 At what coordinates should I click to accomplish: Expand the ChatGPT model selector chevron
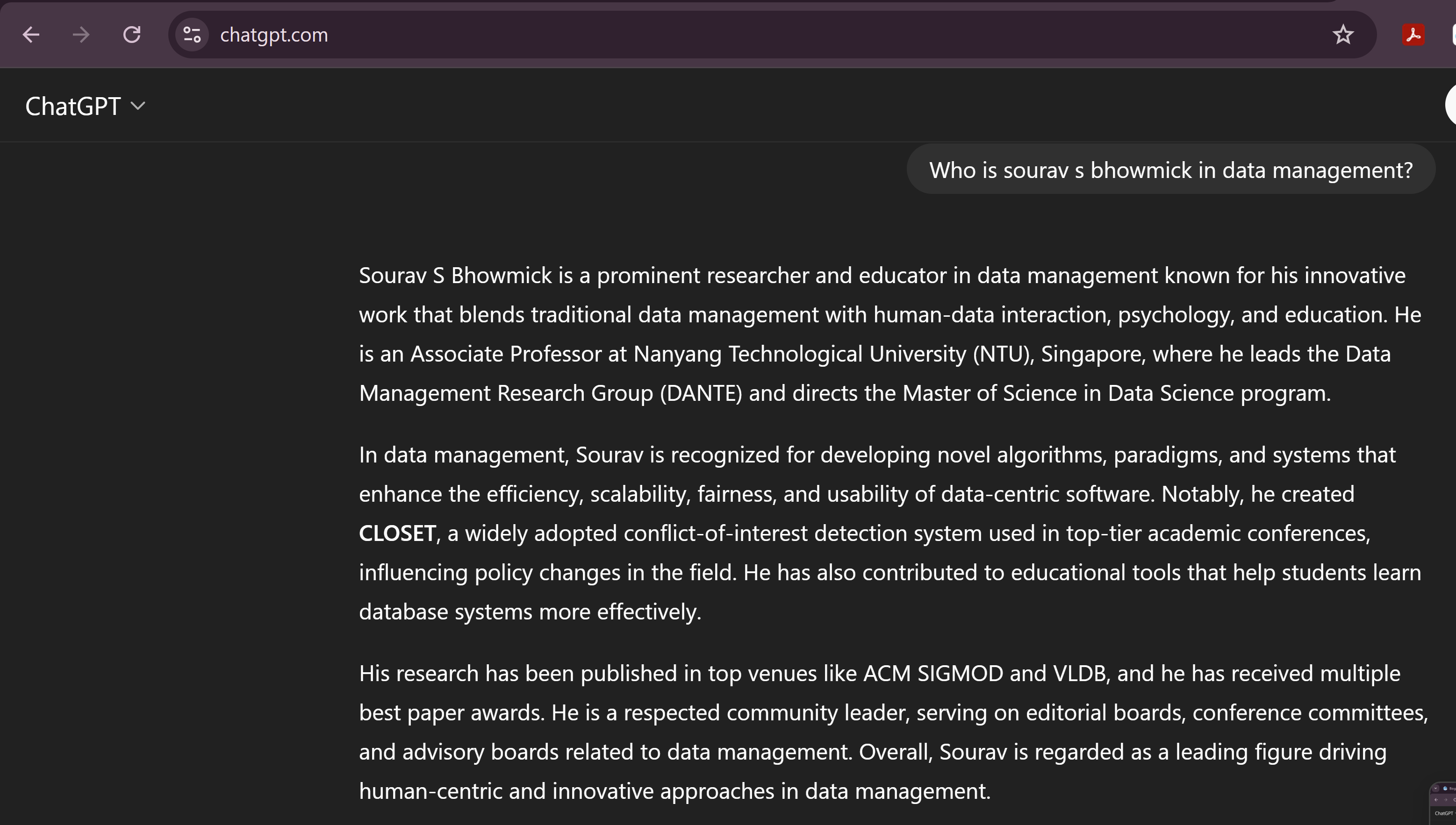tap(138, 106)
